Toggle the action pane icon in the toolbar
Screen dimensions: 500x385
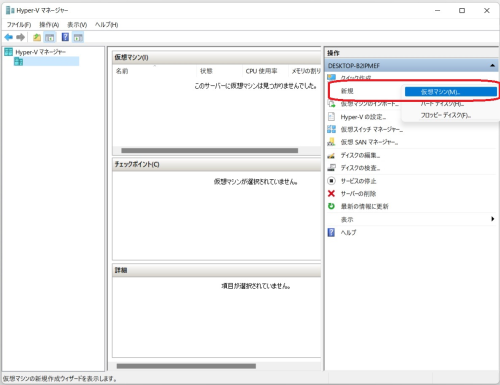78,37
